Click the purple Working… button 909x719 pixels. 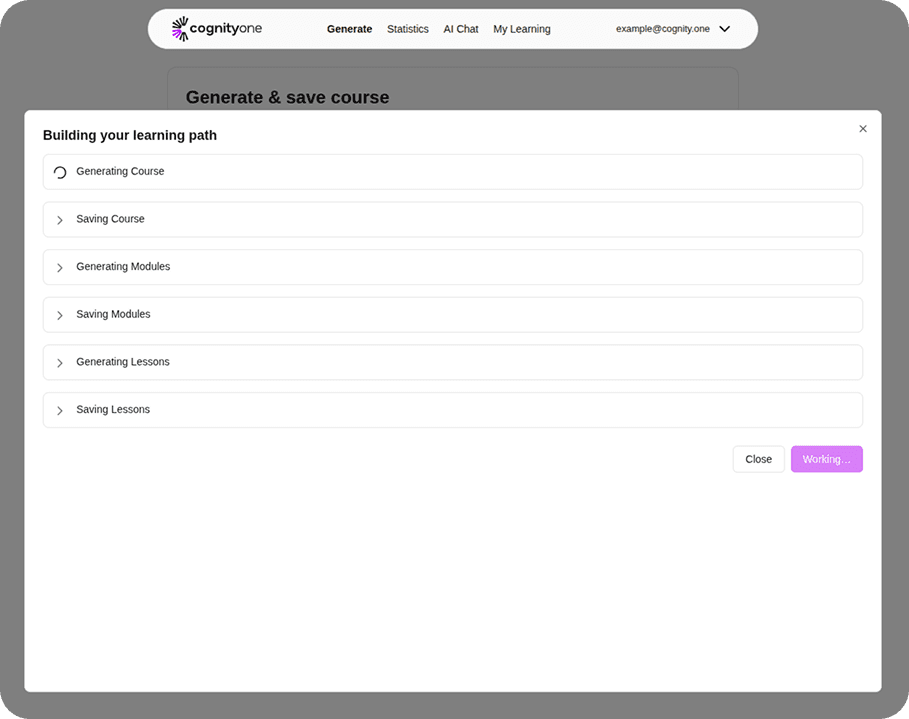(x=826, y=459)
